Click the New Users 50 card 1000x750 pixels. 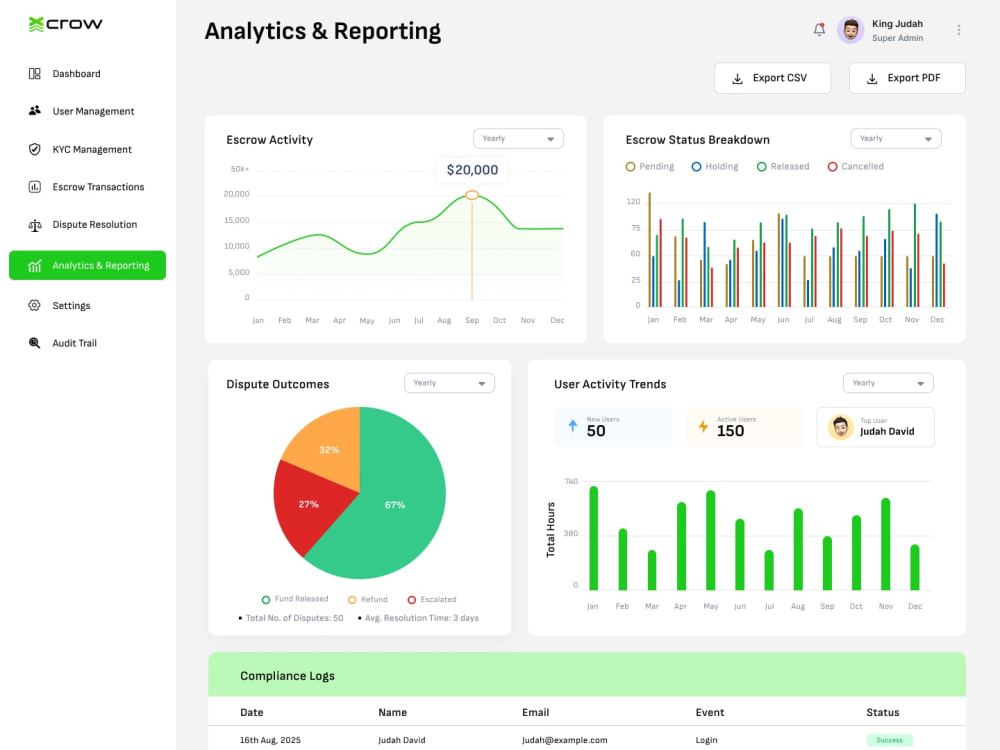(614, 427)
